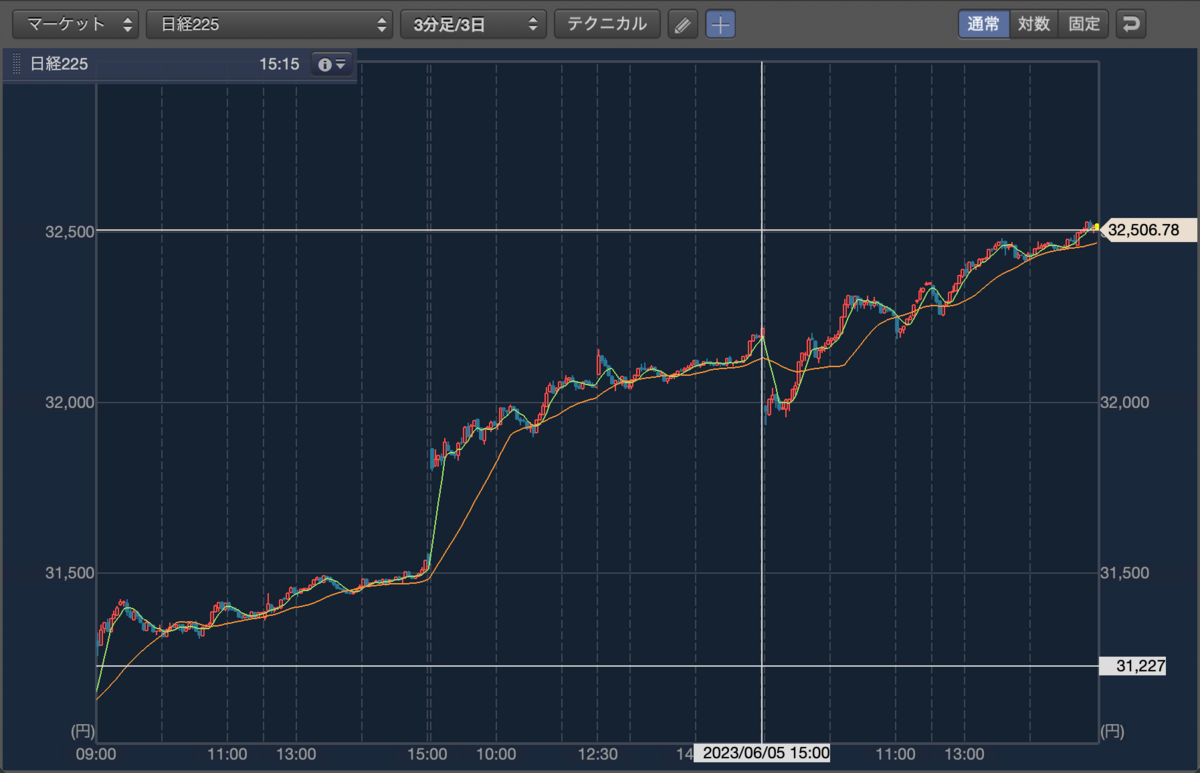Click the 31,227 horizontal reference line

597,666
